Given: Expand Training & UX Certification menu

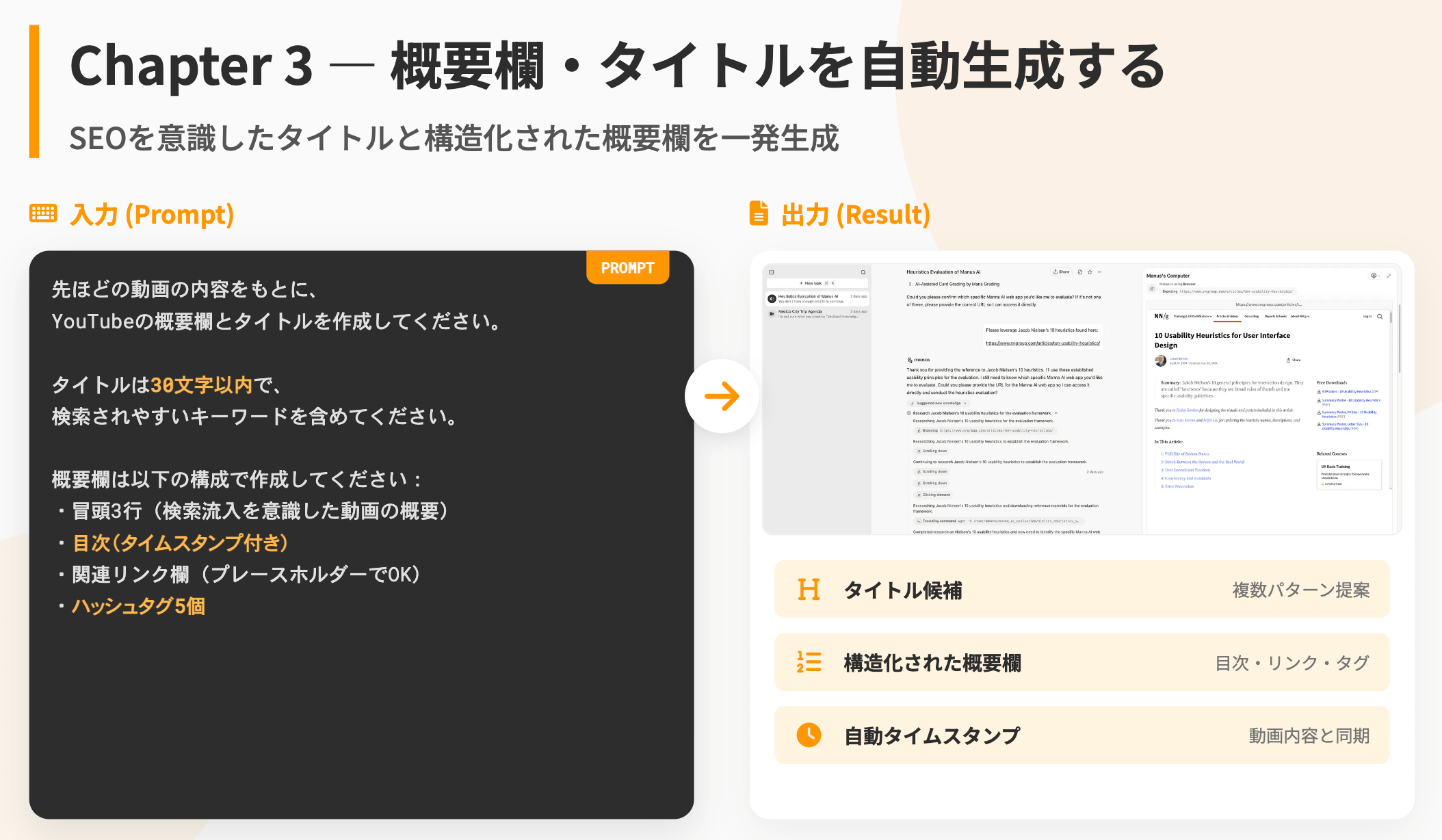Looking at the screenshot, I should tap(1192, 317).
